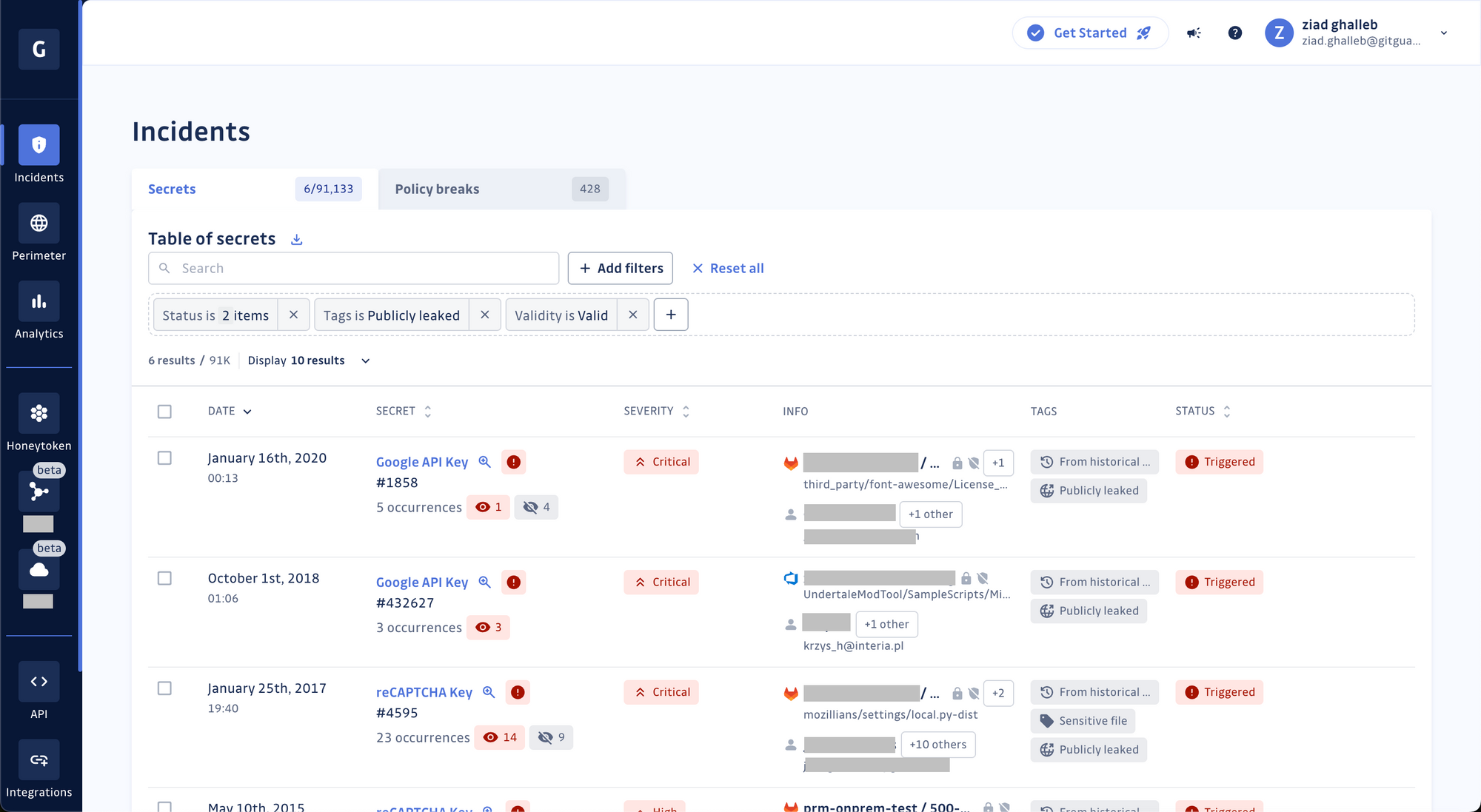The image size is (1481, 812).
Task: Remove the Validity is Valid filter
Action: (x=633, y=315)
